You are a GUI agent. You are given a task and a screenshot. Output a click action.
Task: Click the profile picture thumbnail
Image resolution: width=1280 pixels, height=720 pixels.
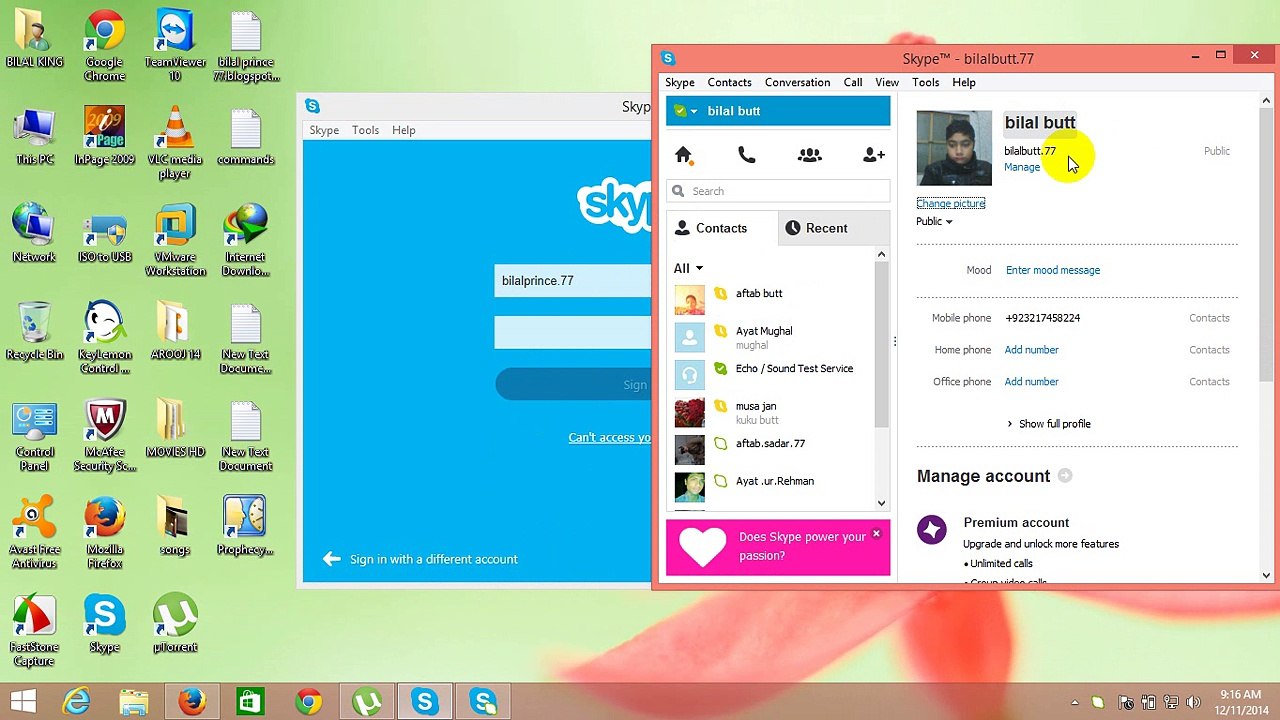tap(954, 148)
